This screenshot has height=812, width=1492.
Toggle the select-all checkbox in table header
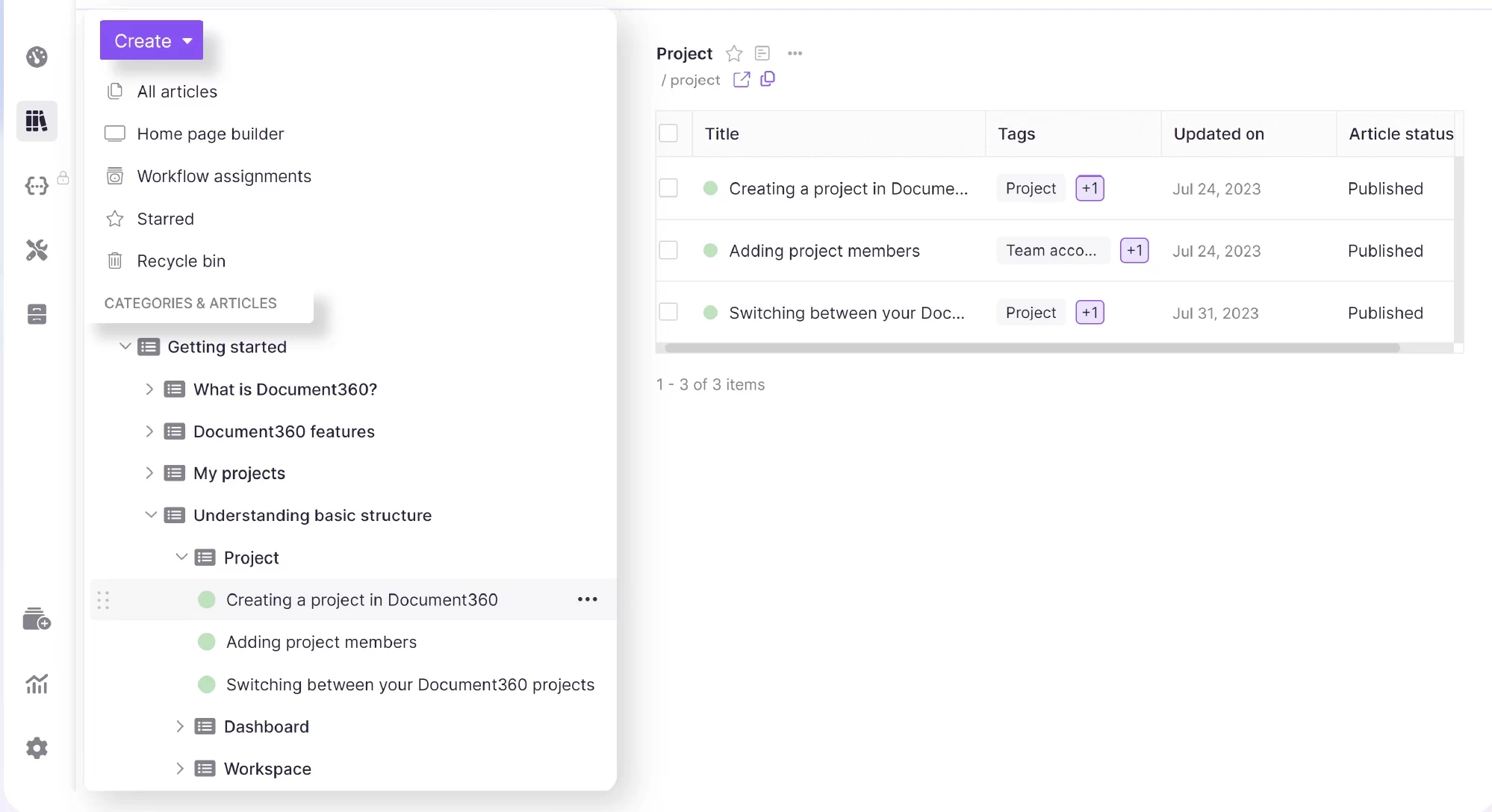point(668,134)
